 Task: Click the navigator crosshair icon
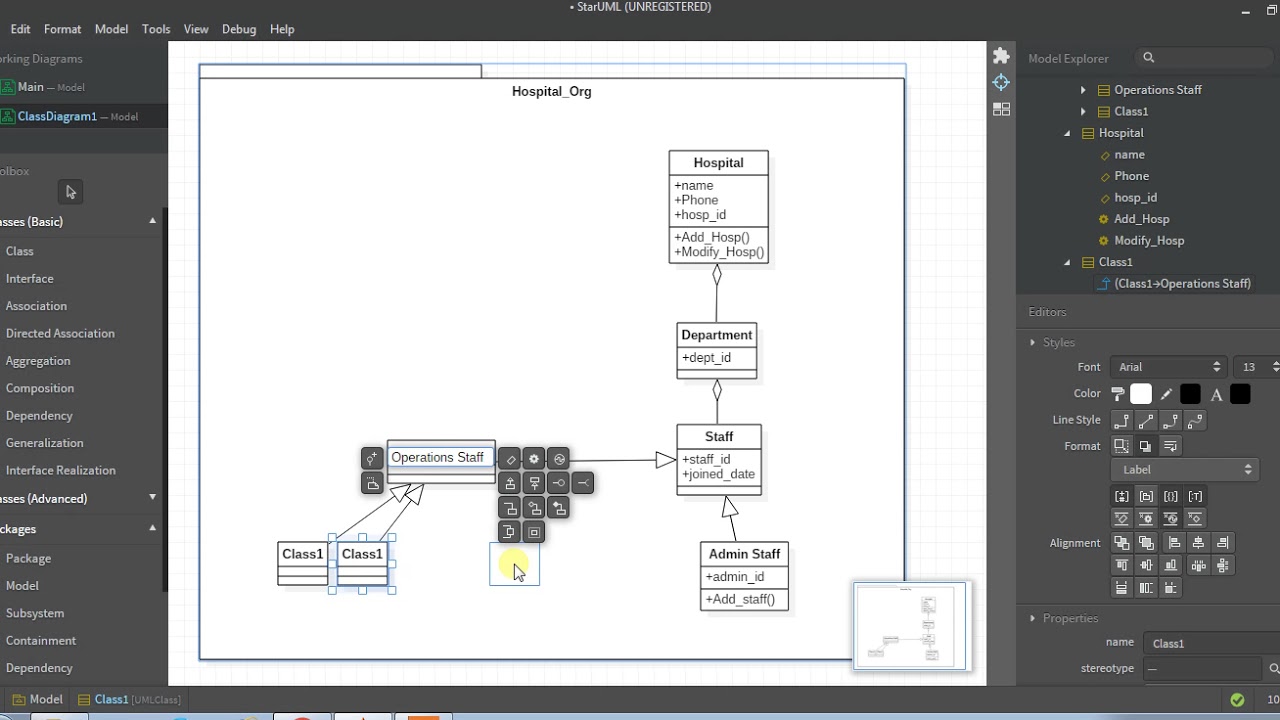pyautogui.click(x=1001, y=82)
